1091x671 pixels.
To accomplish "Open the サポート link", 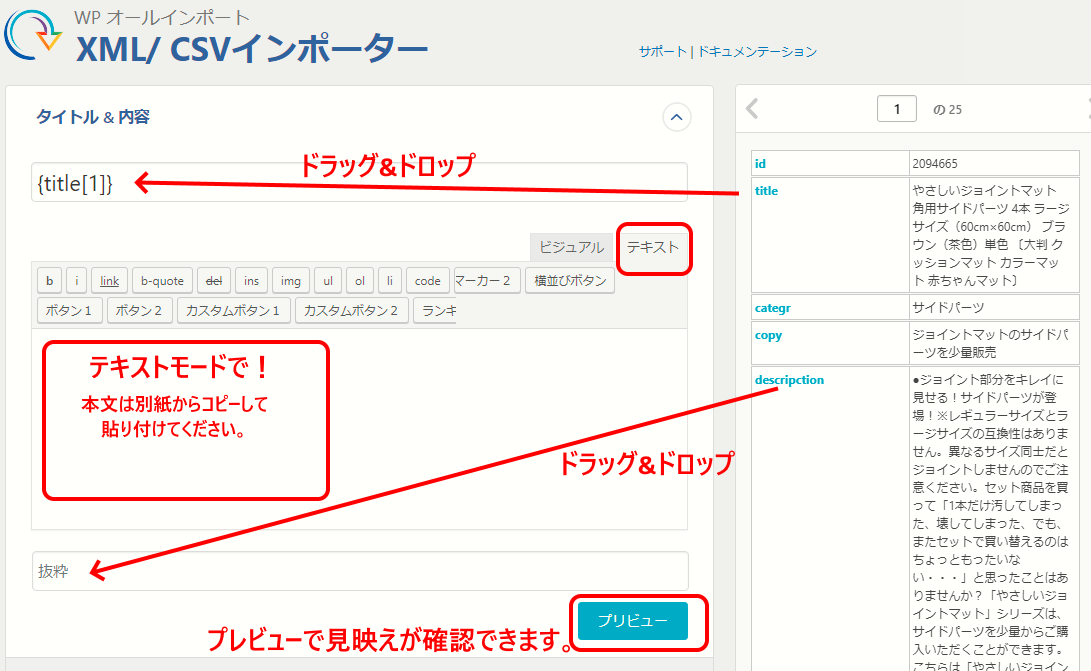I will click(662, 51).
